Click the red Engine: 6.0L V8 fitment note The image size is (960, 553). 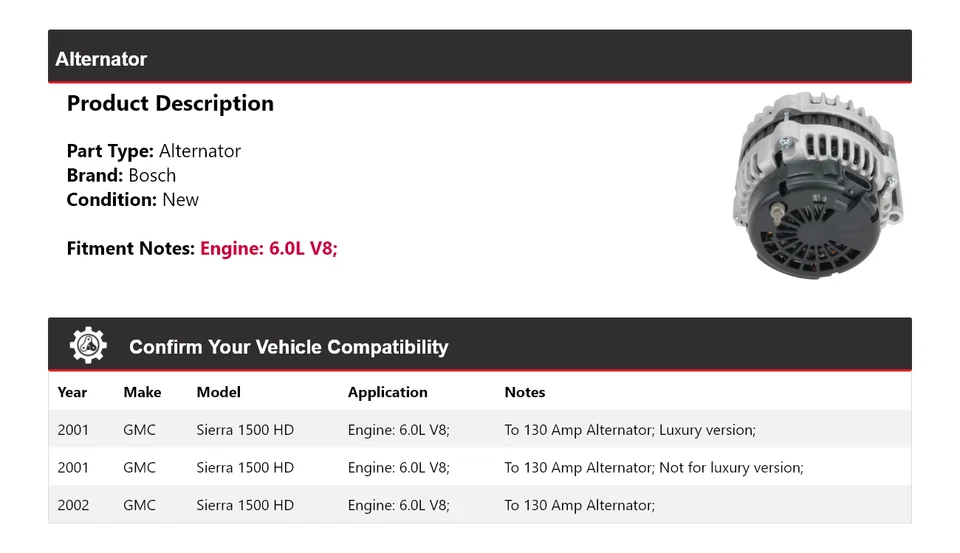pos(269,248)
